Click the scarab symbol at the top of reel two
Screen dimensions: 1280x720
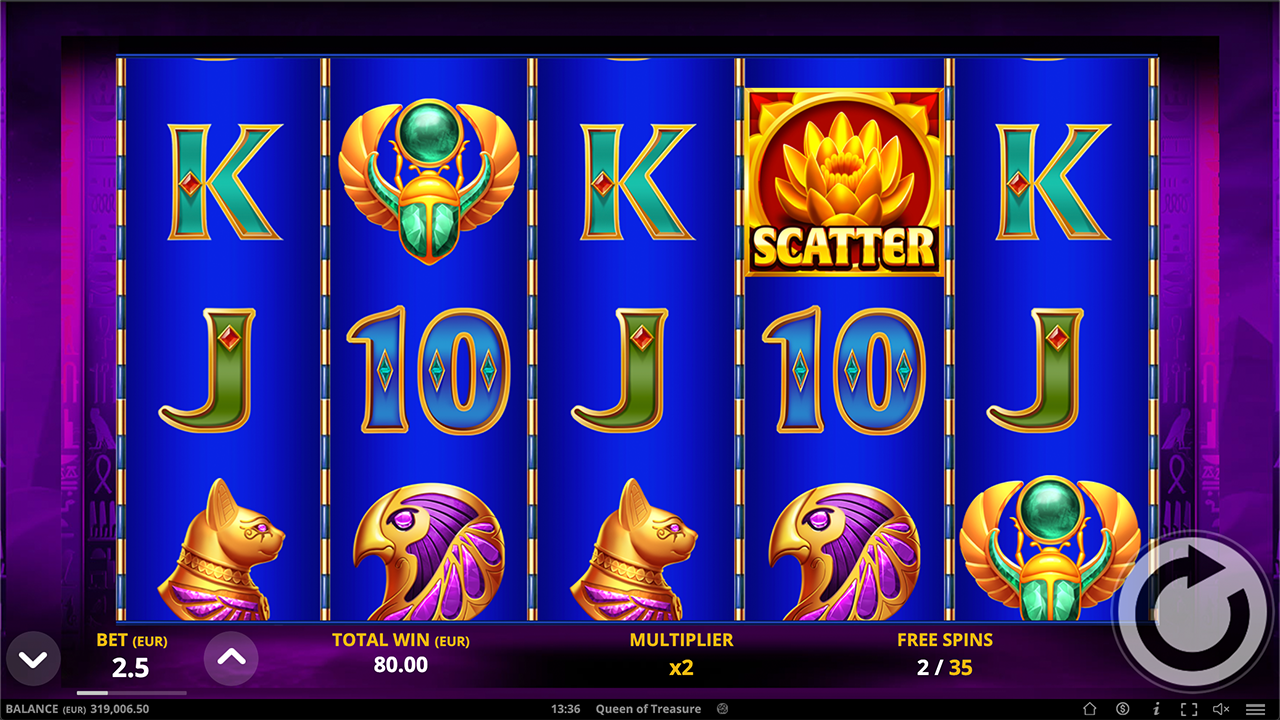429,182
